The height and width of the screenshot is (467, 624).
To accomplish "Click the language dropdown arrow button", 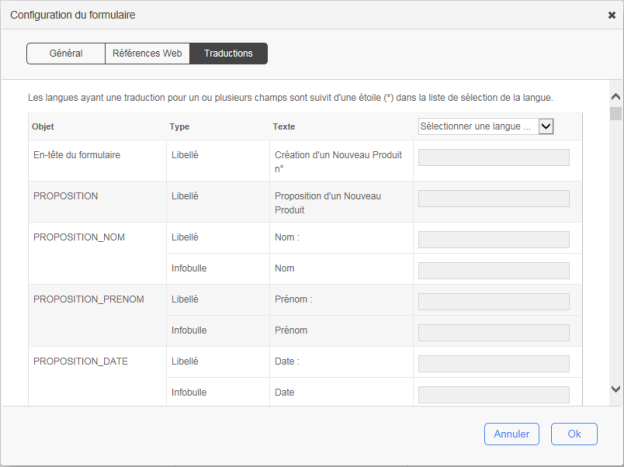I will coord(546,126).
